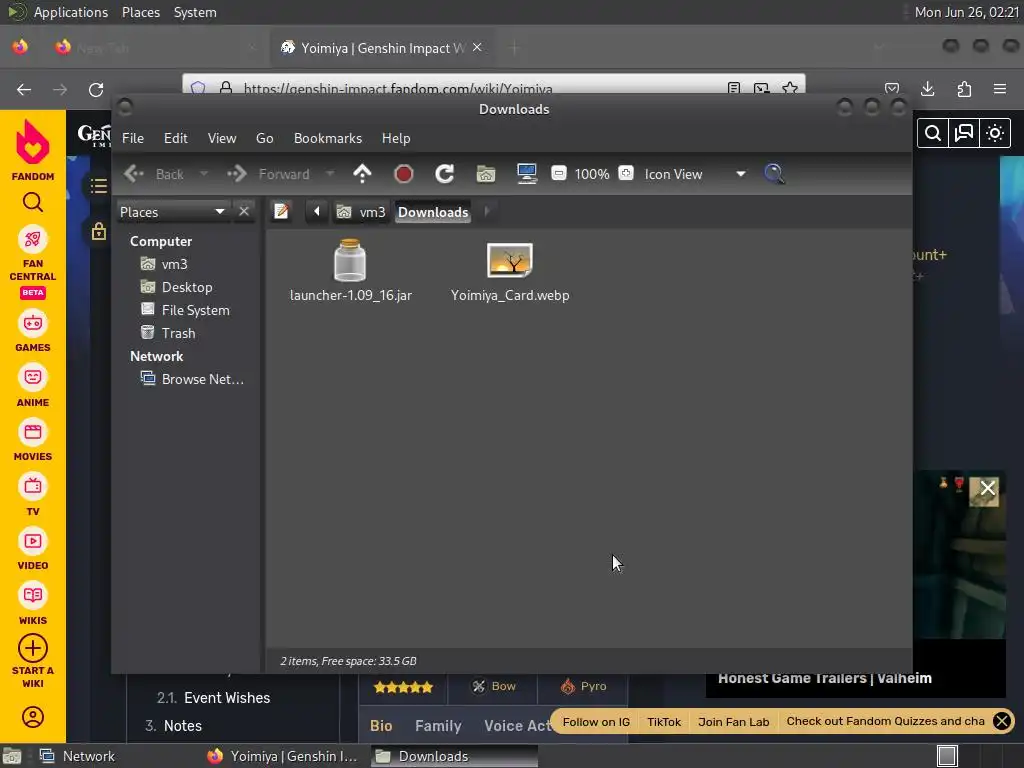Open the File menu
This screenshot has width=1024, height=768.
(133, 138)
